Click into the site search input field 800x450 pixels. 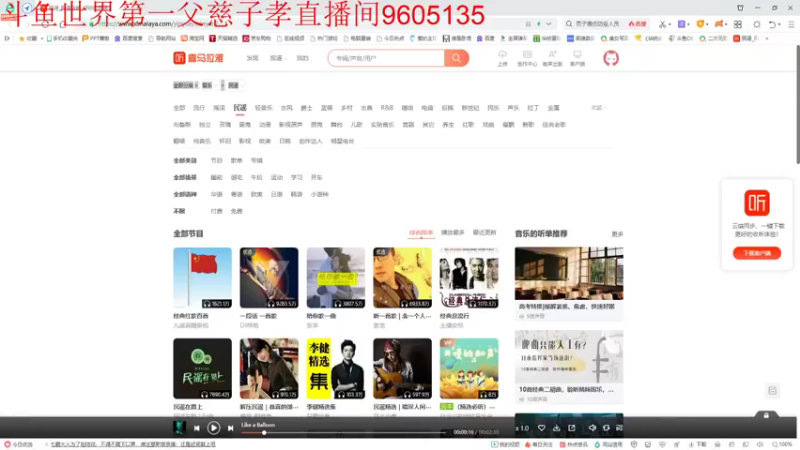pos(386,58)
